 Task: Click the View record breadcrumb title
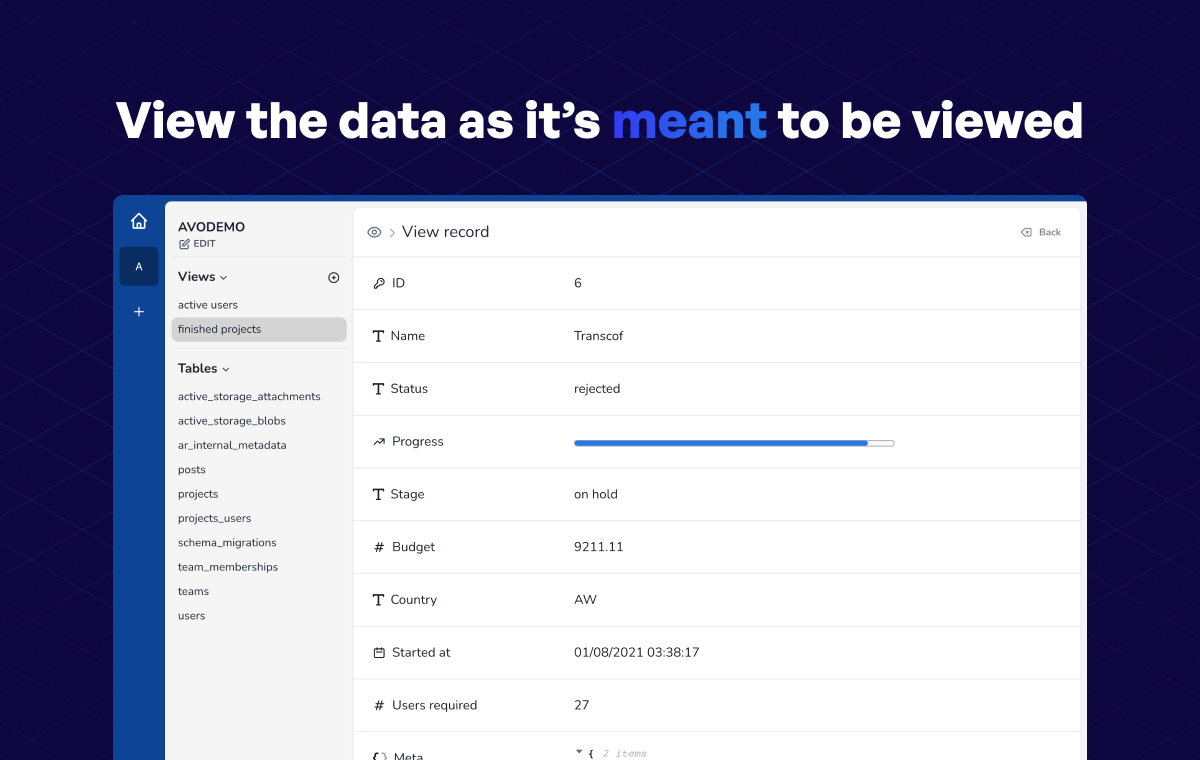(446, 232)
